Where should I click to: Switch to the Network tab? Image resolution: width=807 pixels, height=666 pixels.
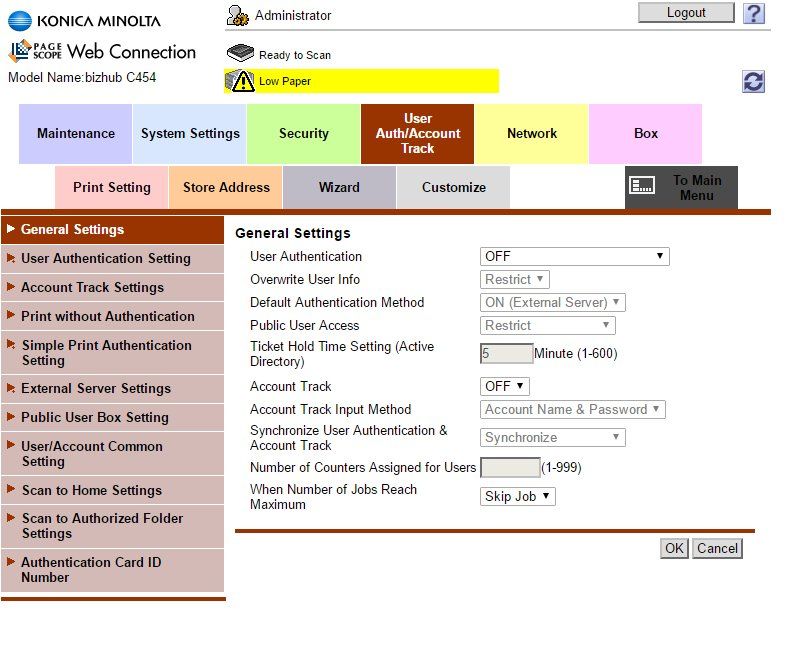532,133
